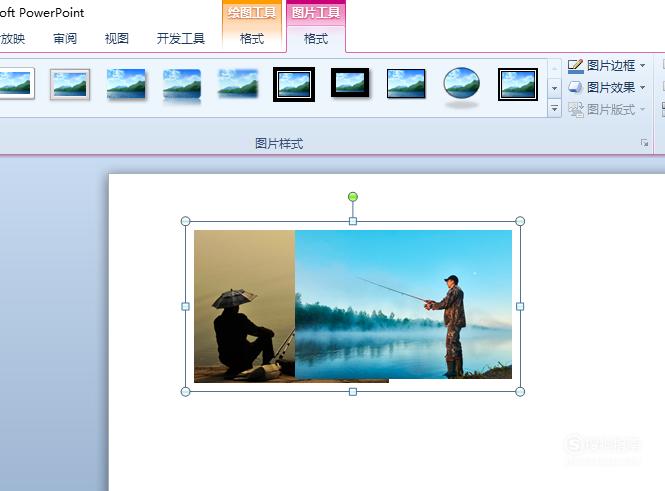Apply the thick black matte frame style
Image resolution: width=665 pixels, height=491 pixels.
pyautogui.click(x=350, y=83)
